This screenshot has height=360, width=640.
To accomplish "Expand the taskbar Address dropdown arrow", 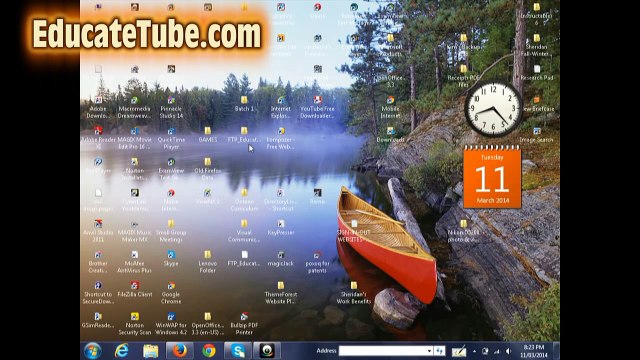I will (x=429, y=351).
